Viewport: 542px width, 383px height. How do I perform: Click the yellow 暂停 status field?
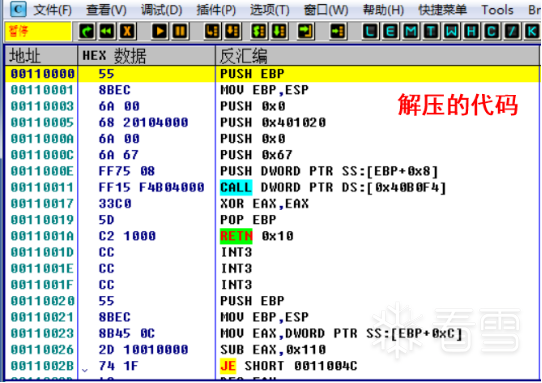pos(38,31)
